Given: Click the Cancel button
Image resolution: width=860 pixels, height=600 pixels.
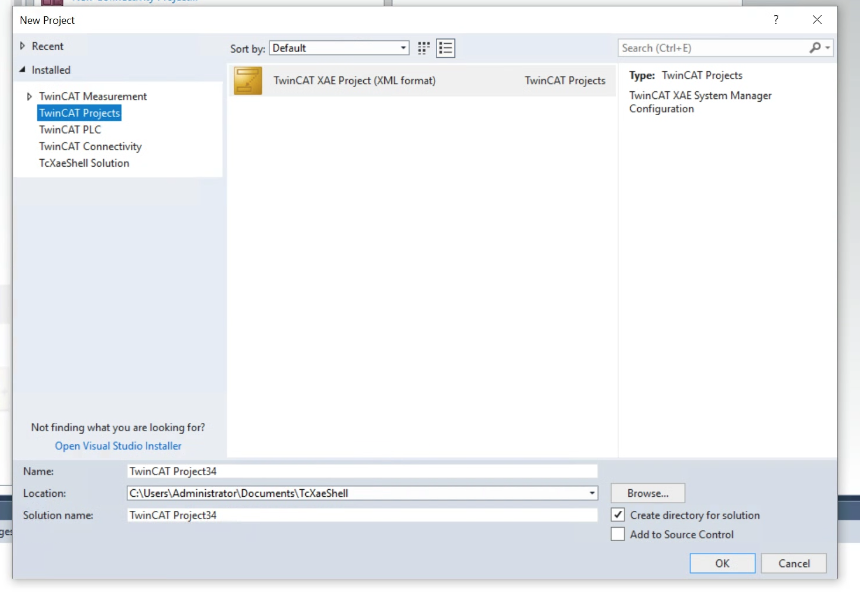Looking at the screenshot, I should point(794,563).
